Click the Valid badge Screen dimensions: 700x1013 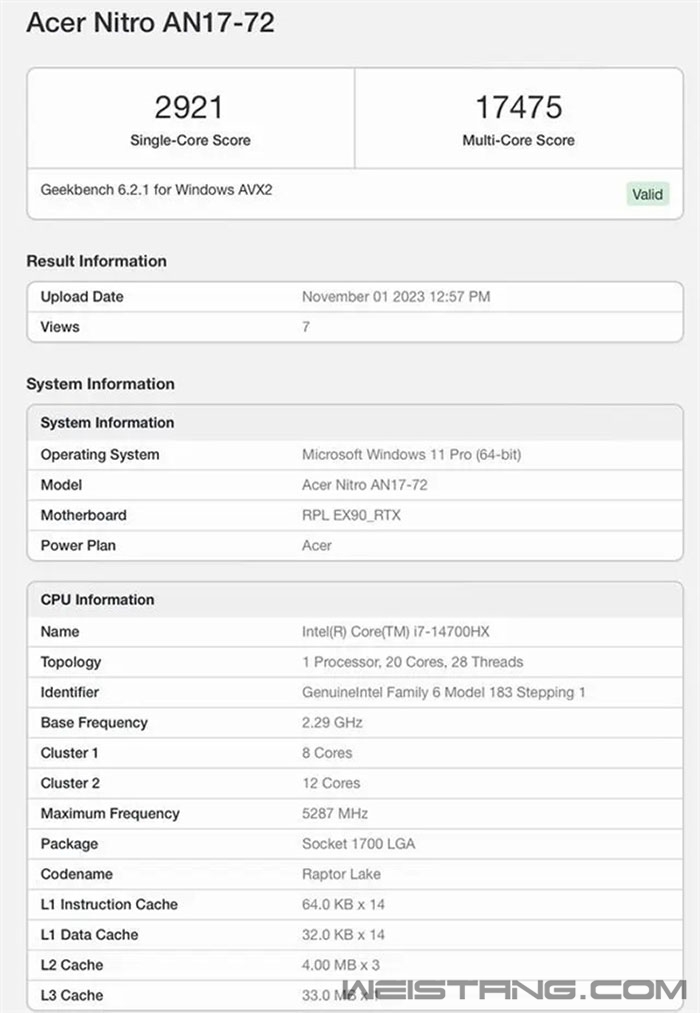(647, 194)
